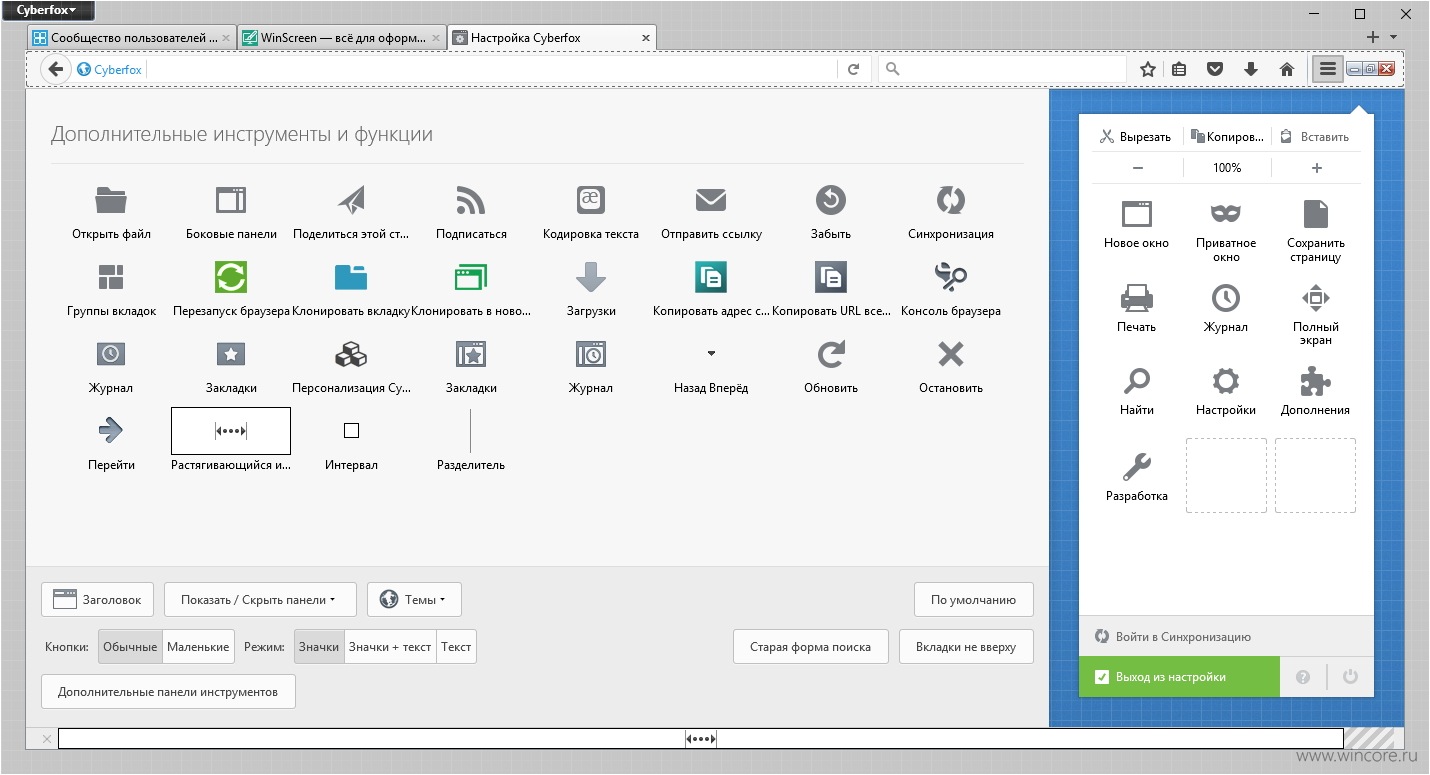This screenshot has width=1430, height=775.
Task: Switch mode to Значки + текст
Action: coord(390,647)
